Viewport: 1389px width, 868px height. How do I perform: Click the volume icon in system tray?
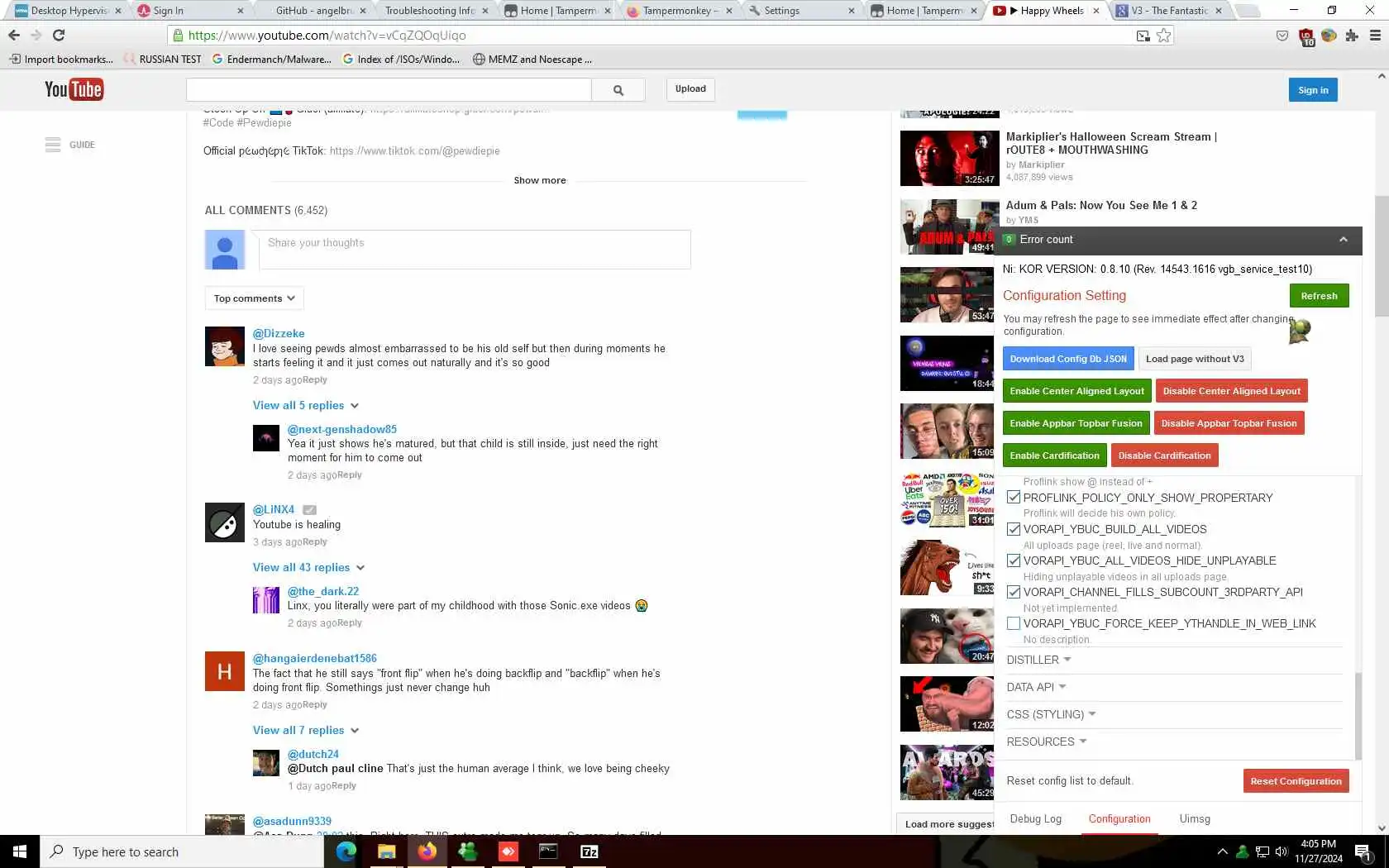[1282, 851]
